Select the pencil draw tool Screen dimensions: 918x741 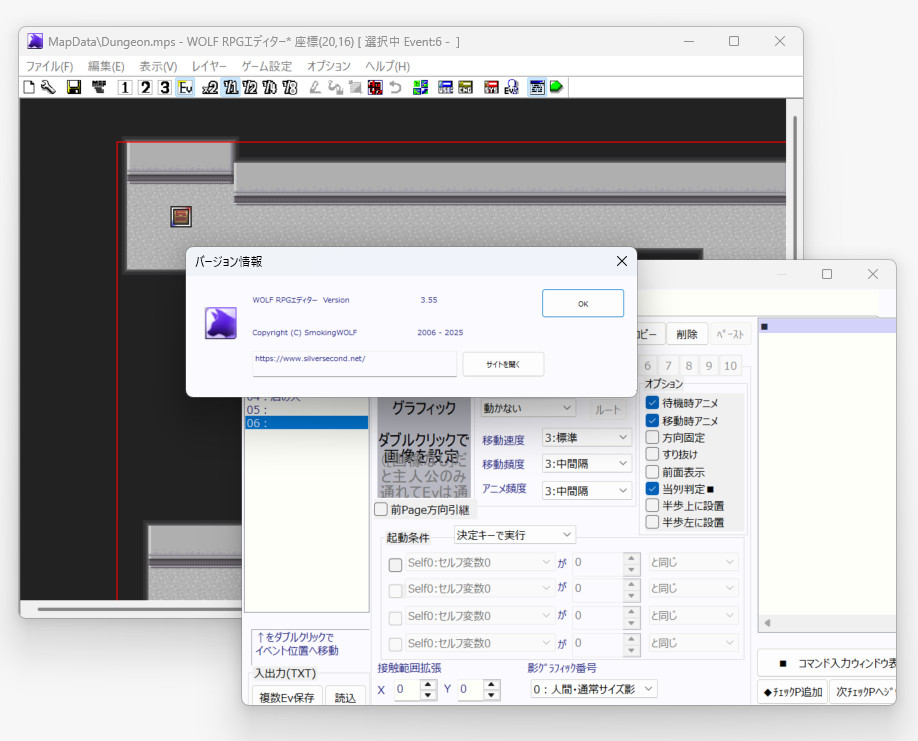pyautogui.click(x=315, y=88)
